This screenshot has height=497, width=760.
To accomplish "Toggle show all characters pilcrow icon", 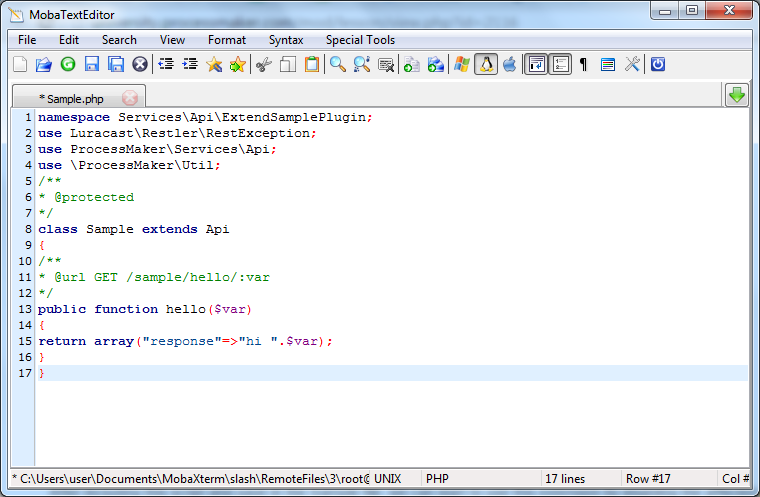I will [583, 65].
